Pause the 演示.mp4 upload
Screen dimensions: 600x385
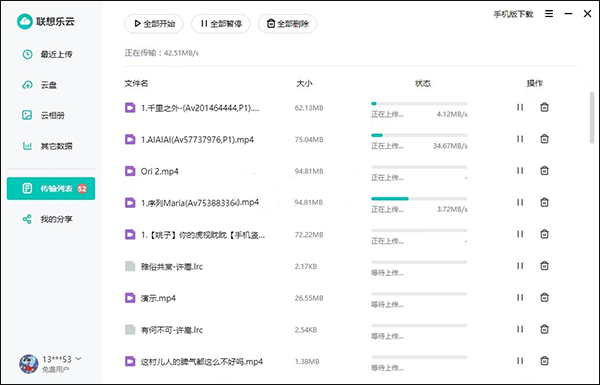(520, 298)
